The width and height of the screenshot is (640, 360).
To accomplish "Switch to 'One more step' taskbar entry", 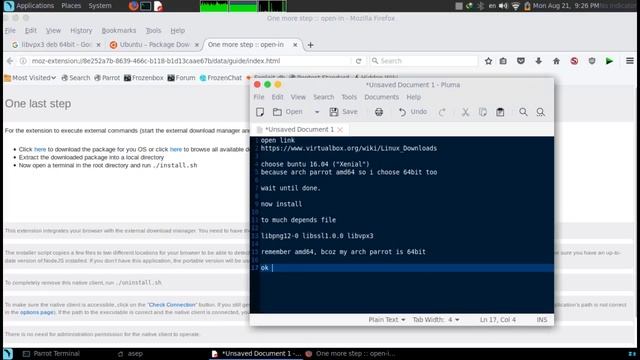I will 350,354.
